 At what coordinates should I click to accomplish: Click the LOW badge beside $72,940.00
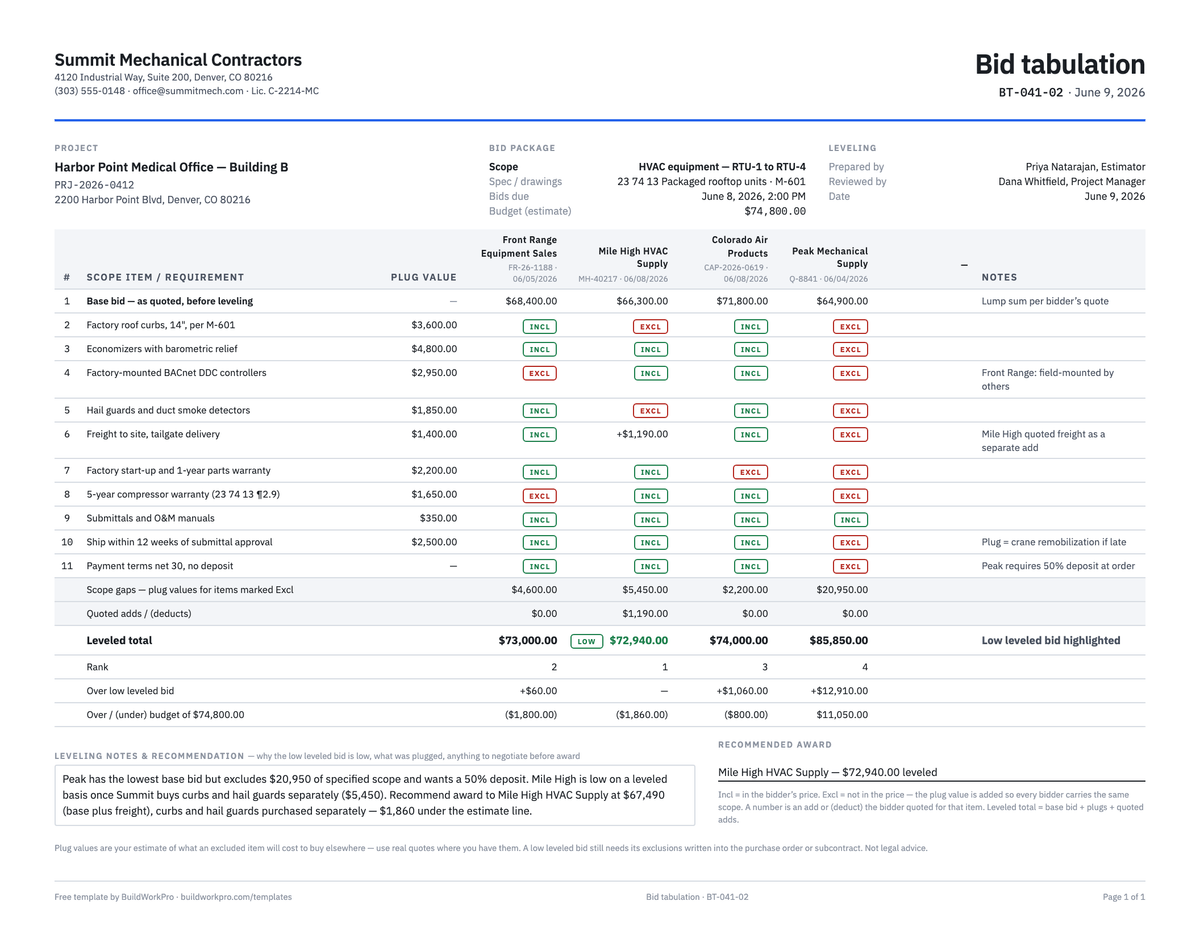pyautogui.click(x=587, y=641)
